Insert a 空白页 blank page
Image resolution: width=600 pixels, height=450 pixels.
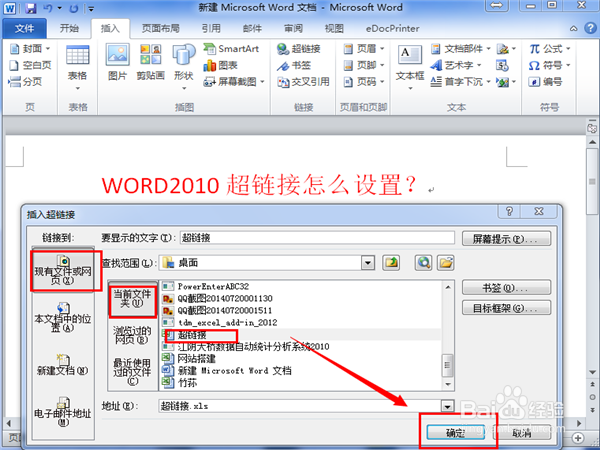pyautogui.click(x=30, y=65)
